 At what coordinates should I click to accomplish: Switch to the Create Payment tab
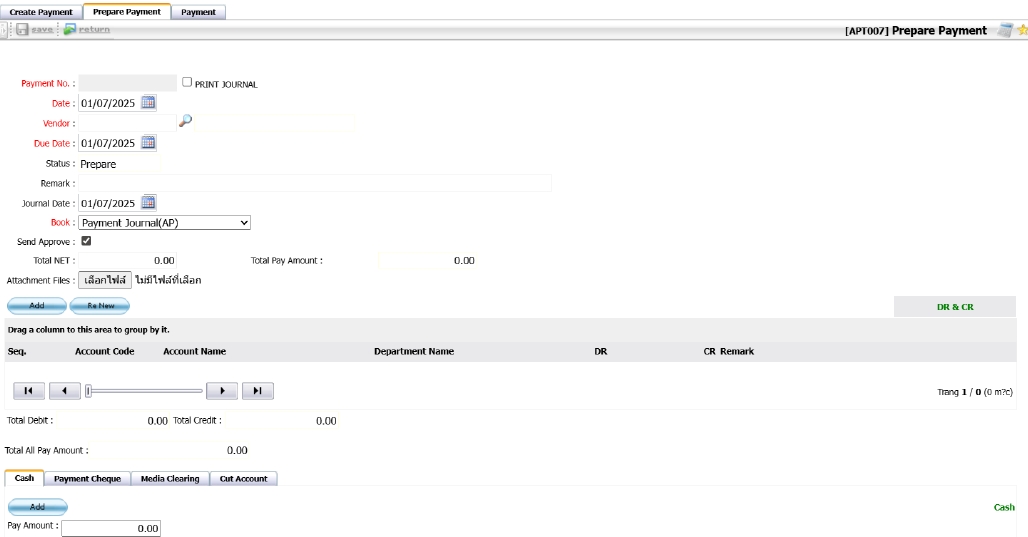pos(41,12)
